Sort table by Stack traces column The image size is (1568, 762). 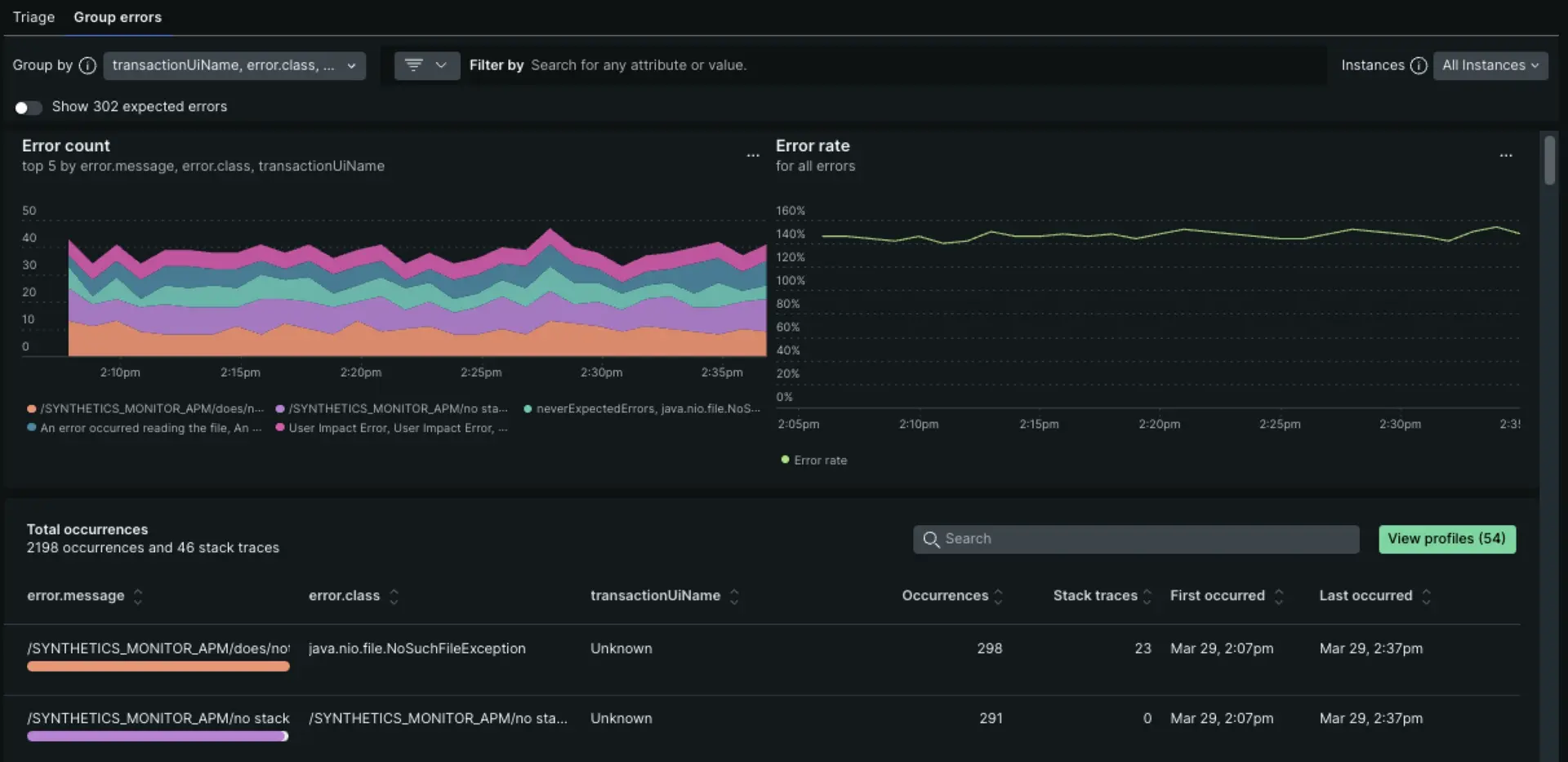1147,596
